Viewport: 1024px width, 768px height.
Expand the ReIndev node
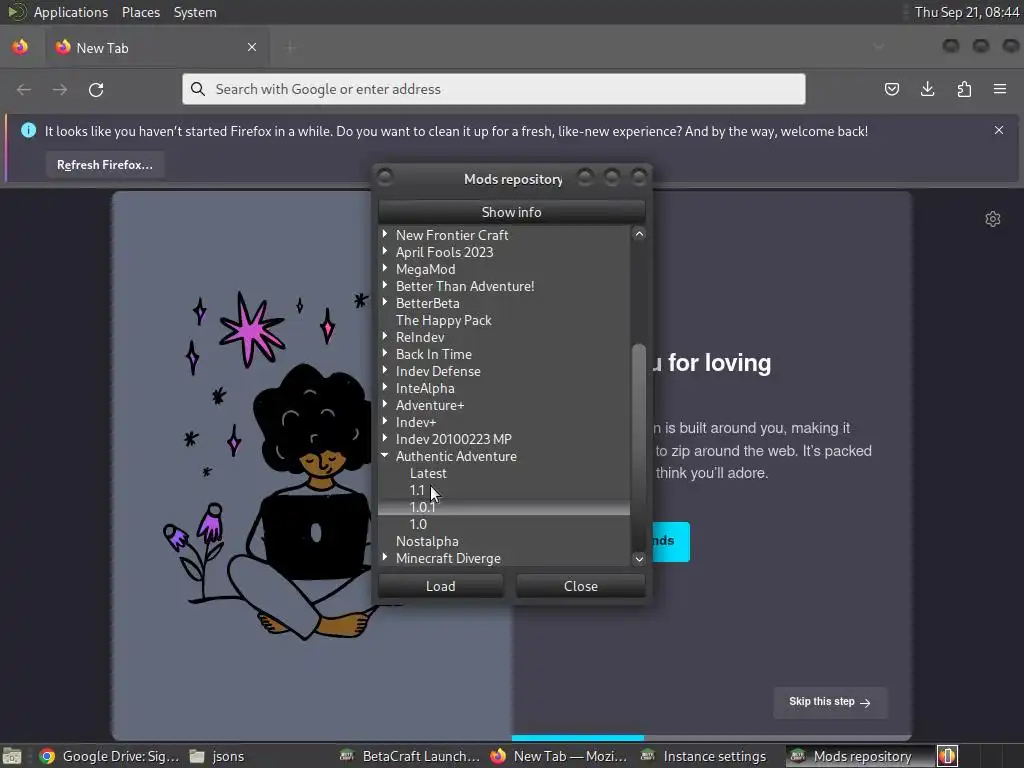pos(385,336)
